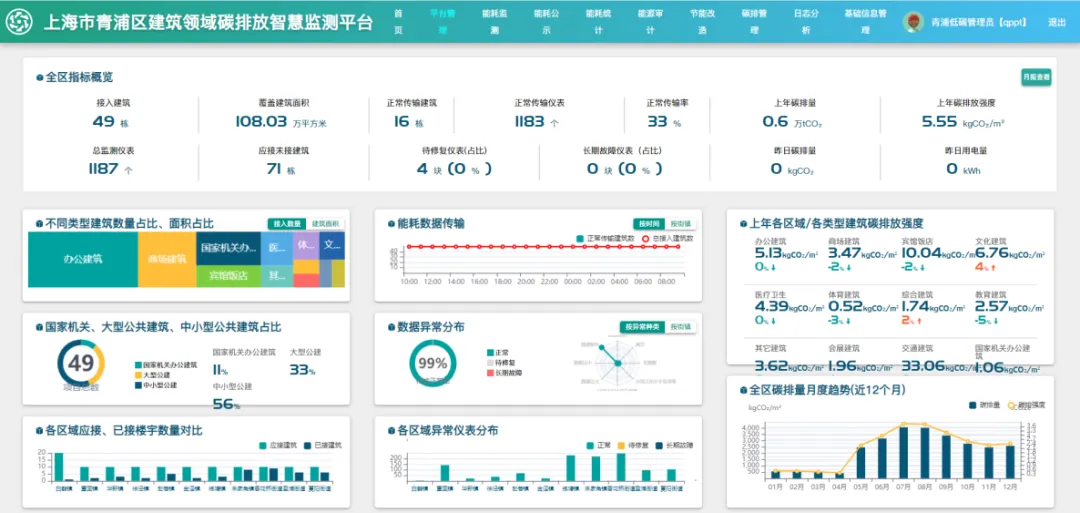Click the user avatar icon

(912, 22)
